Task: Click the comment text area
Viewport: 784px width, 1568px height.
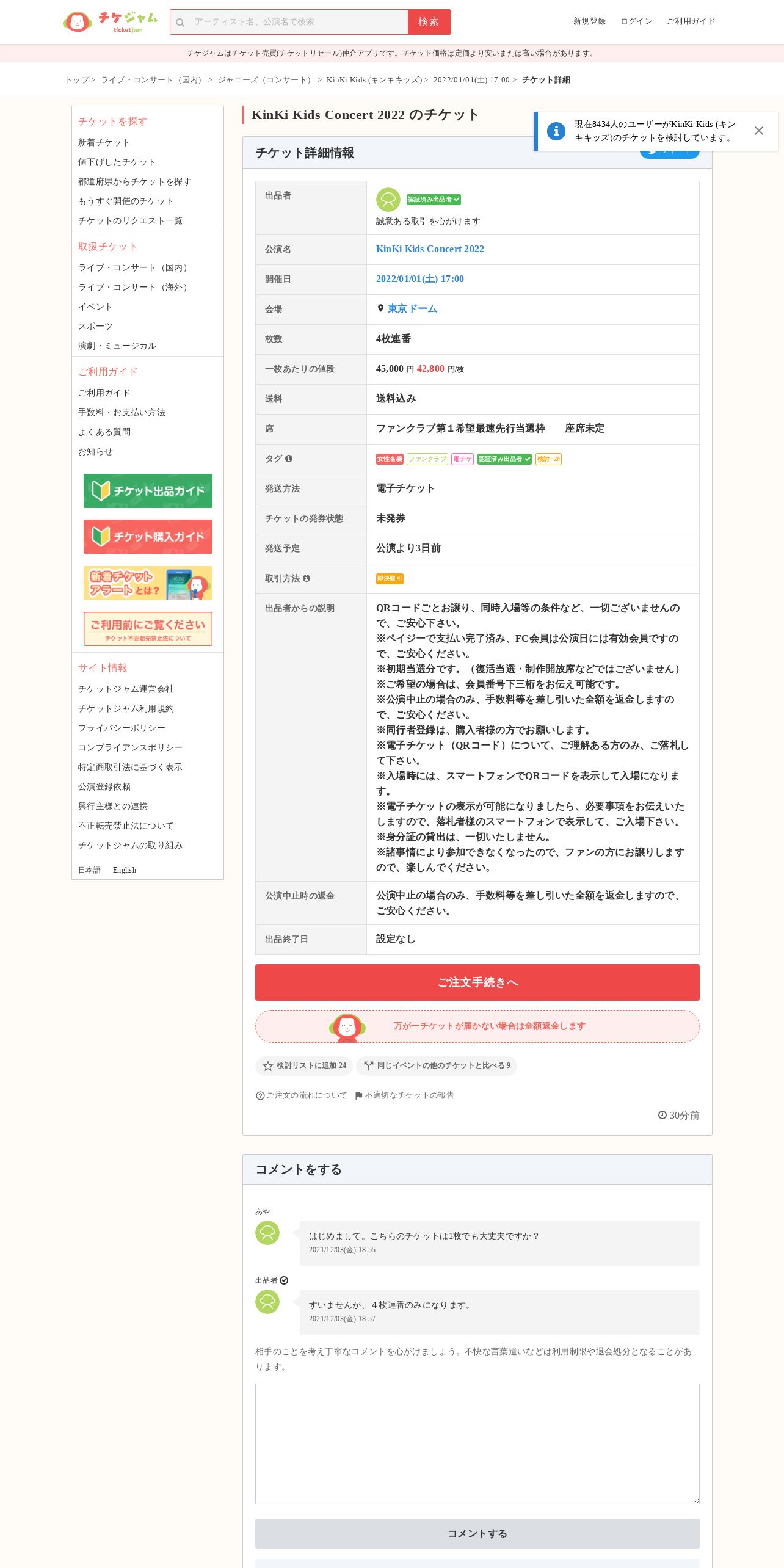Action: point(477,1444)
